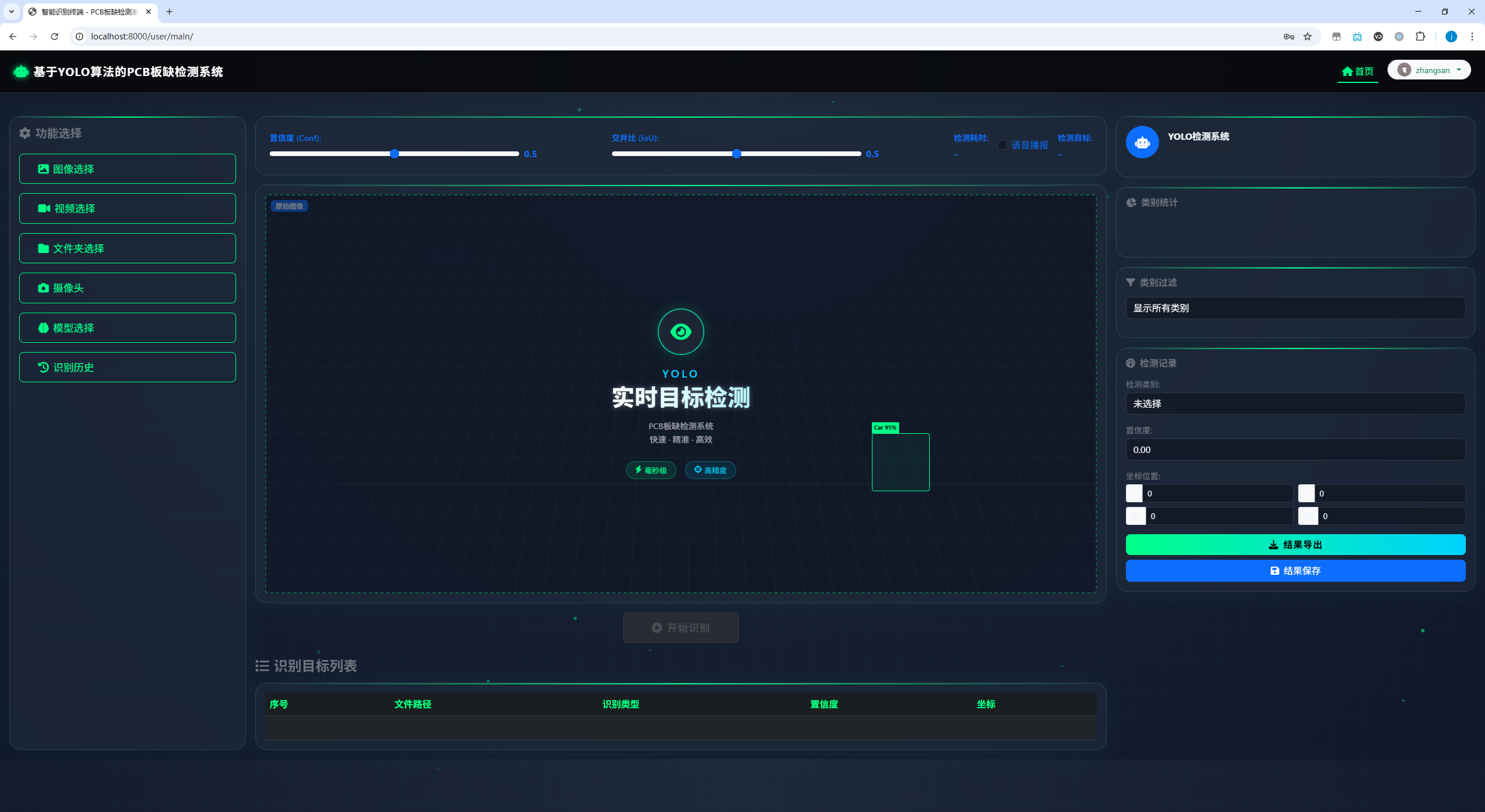Click the gear icon beside 功能选择
This screenshot has height=812, width=1485.
[x=25, y=133]
